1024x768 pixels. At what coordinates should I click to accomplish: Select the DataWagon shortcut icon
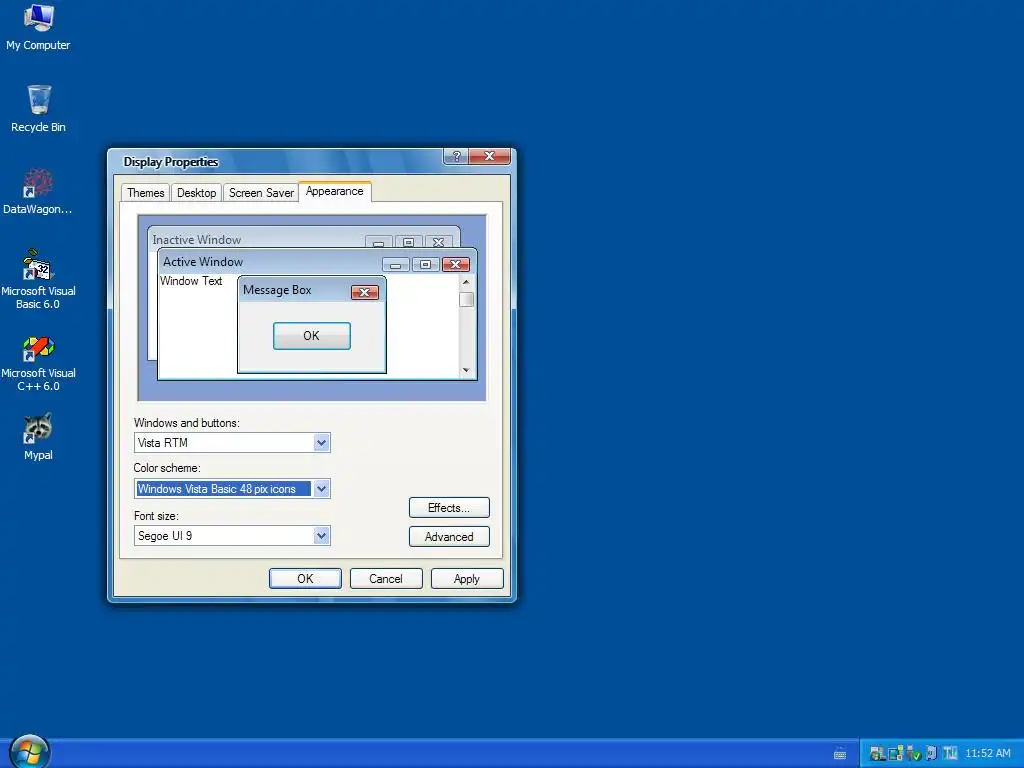pos(38,191)
